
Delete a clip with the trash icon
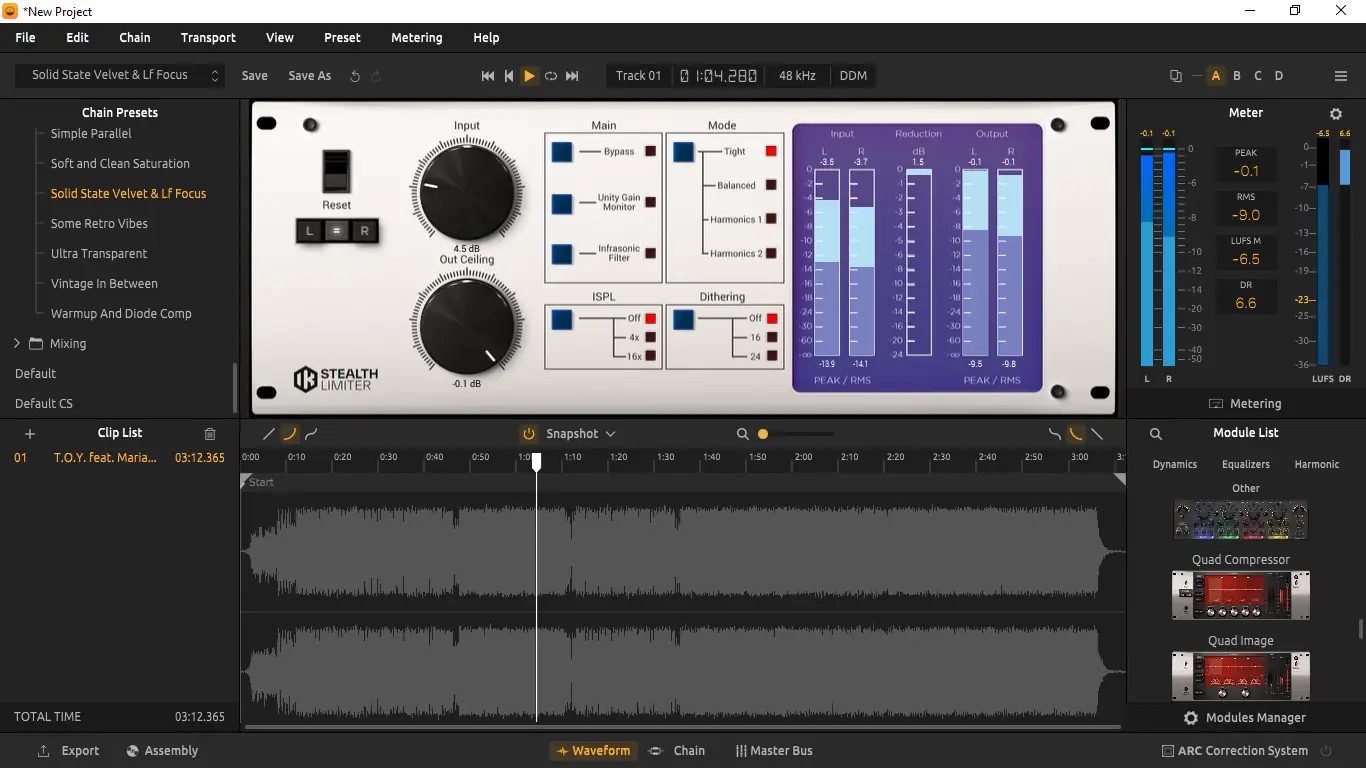[210, 434]
